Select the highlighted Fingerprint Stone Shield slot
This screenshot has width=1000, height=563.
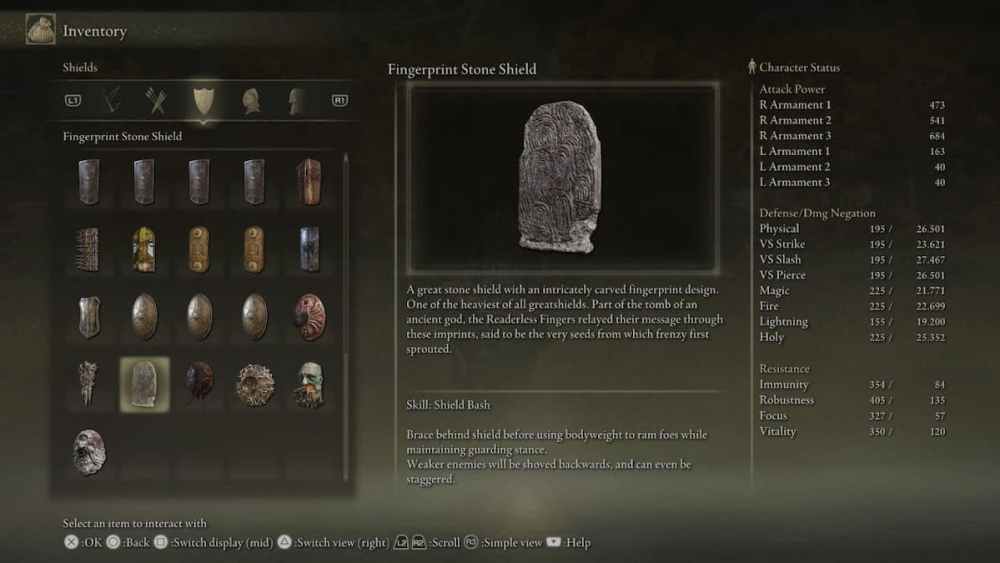point(145,384)
